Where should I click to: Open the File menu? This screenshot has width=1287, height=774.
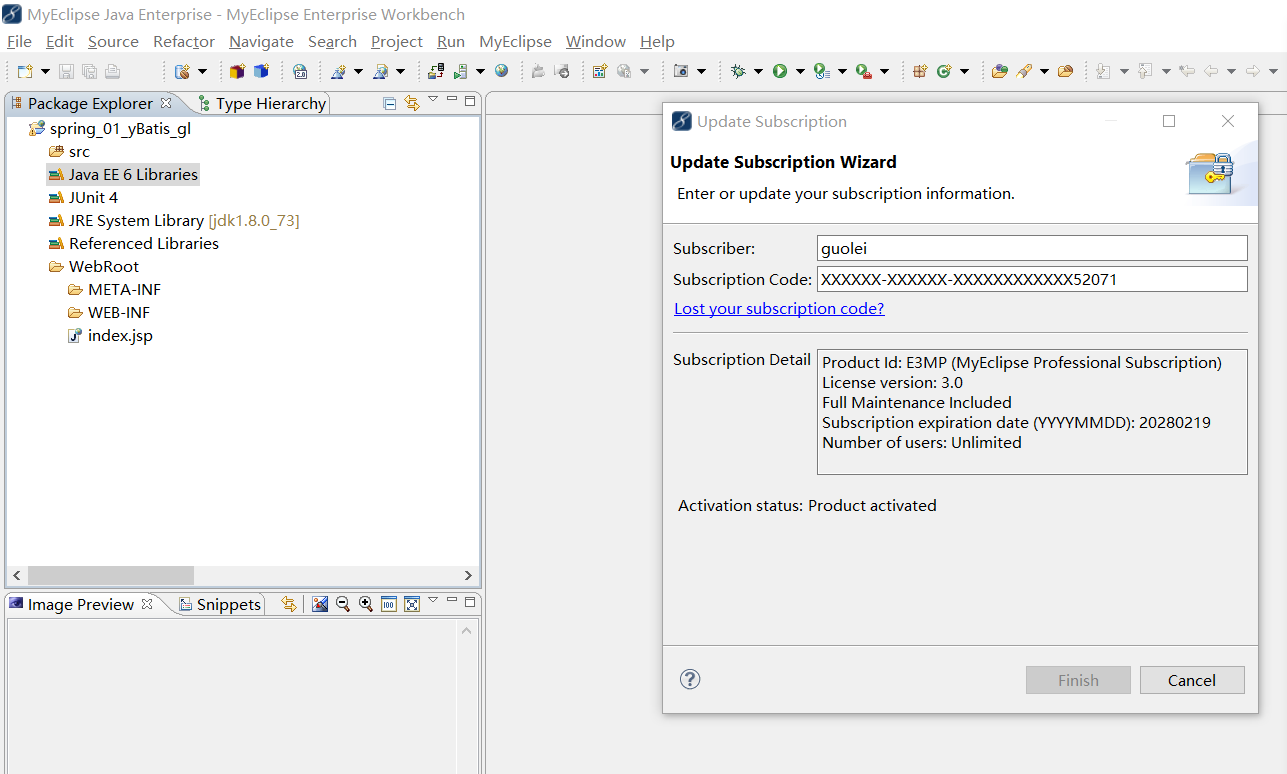click(19, 41)
